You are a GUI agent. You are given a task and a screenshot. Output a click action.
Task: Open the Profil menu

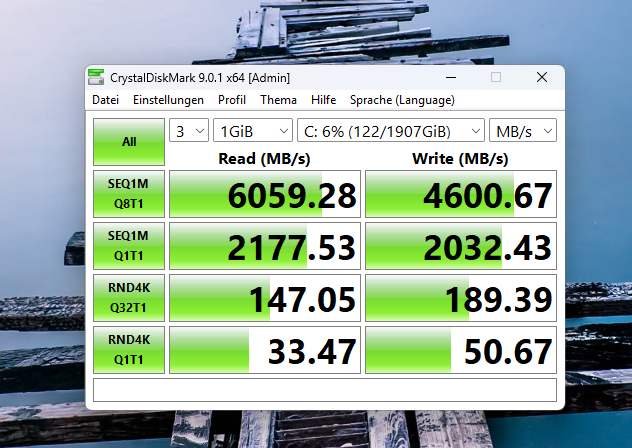click(x=232, y=100)
